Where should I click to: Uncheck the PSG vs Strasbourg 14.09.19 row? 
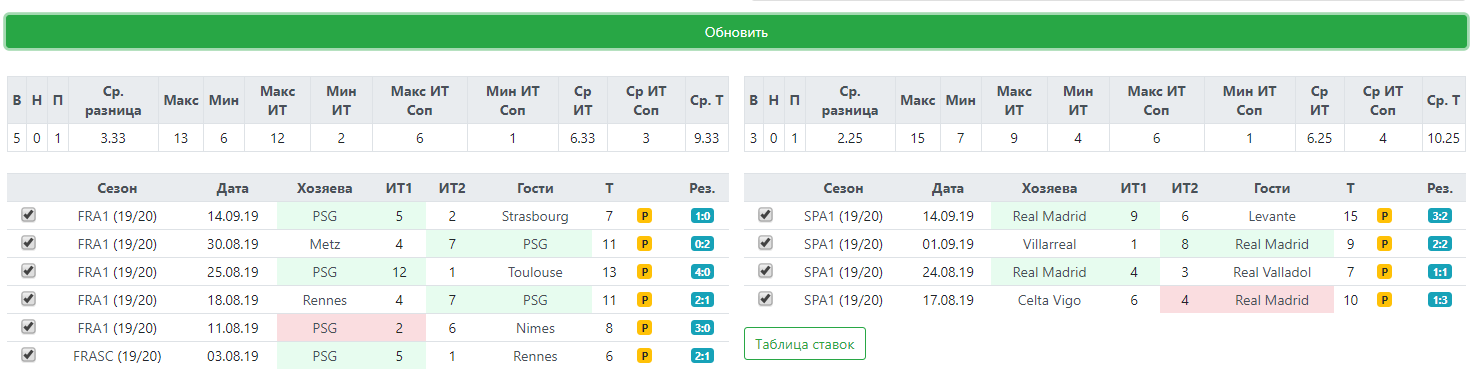click(x=28, y=215)
